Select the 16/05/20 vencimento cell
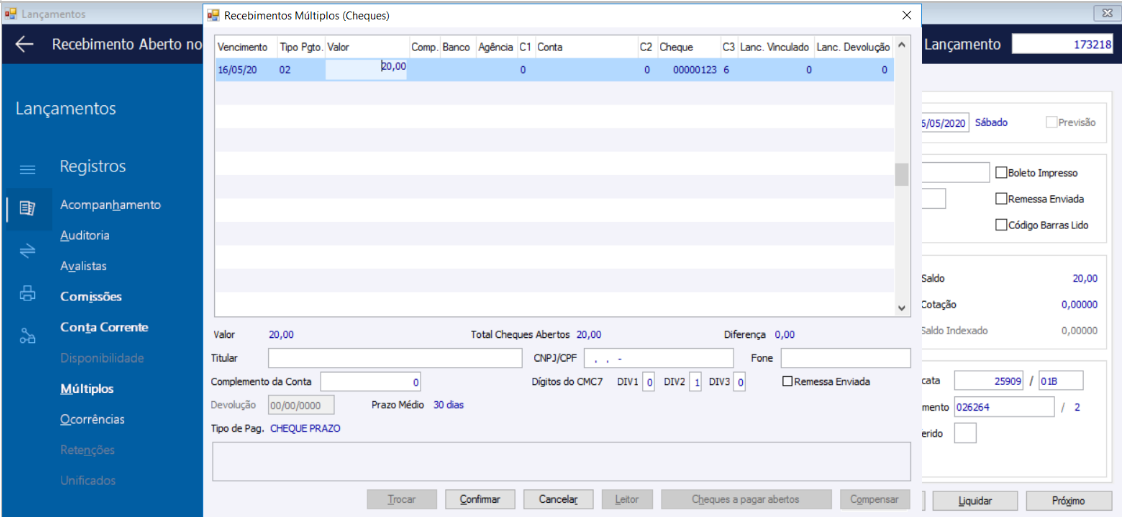Viewport: 1122px width, 517px height. coord(246,70)
